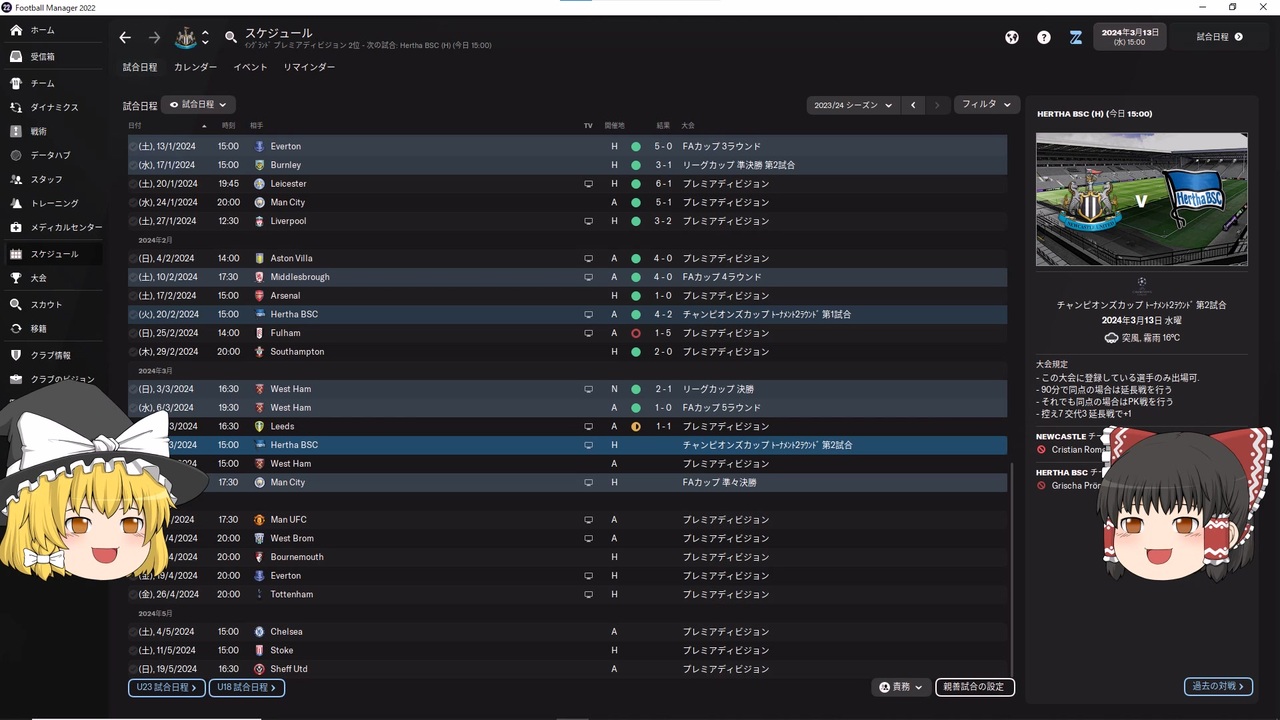The height and width of the screenshot is (720, 1280).
Task: Click the 試合日程 continue button at top right
Action: coord(1220,37)
